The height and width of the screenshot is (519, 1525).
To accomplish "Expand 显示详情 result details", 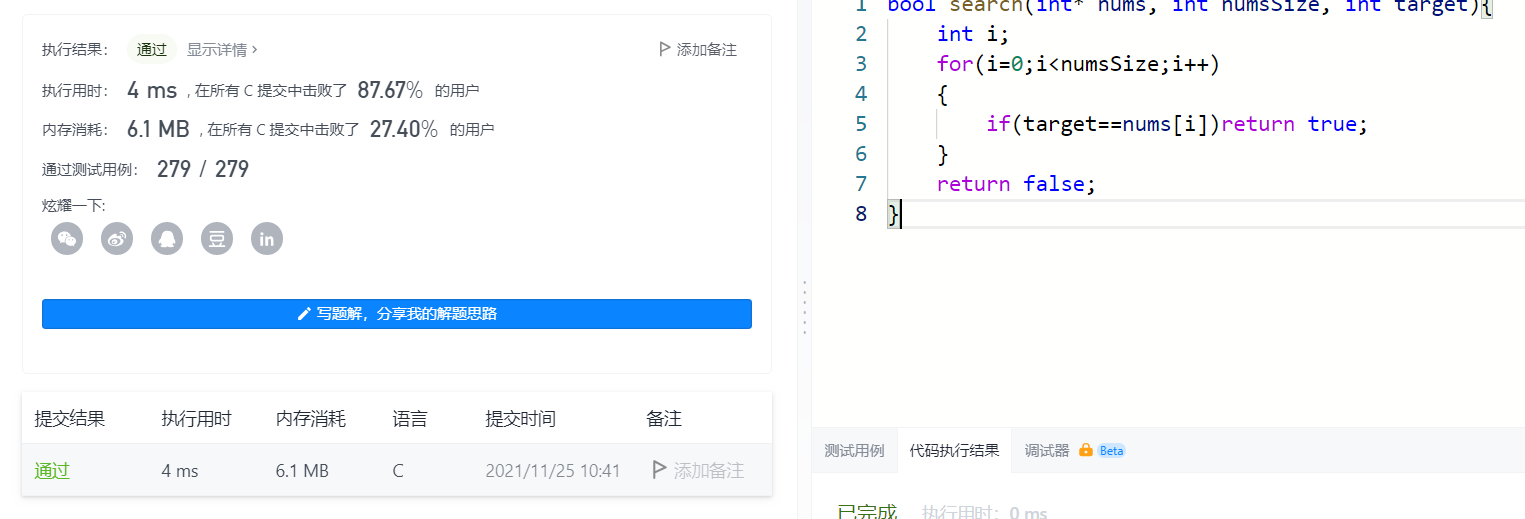I will click(x=222, y=49).
